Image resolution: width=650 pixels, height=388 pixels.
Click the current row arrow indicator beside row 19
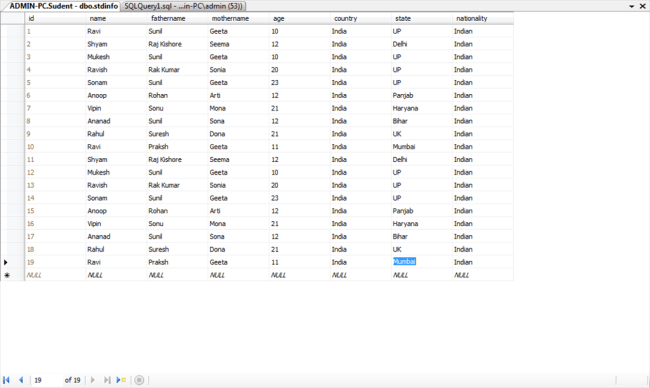[x=6, y=262]
